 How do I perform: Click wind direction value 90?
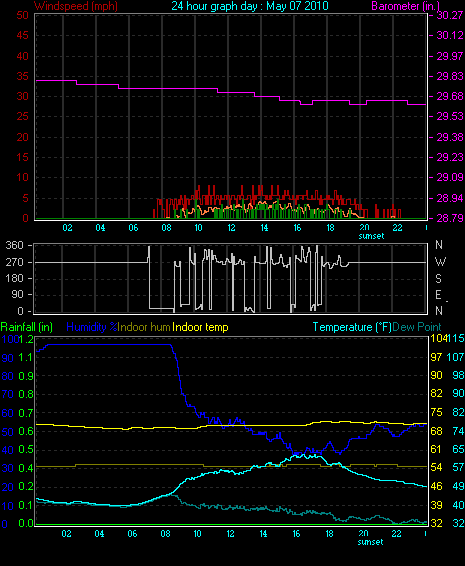coord(17,295)
